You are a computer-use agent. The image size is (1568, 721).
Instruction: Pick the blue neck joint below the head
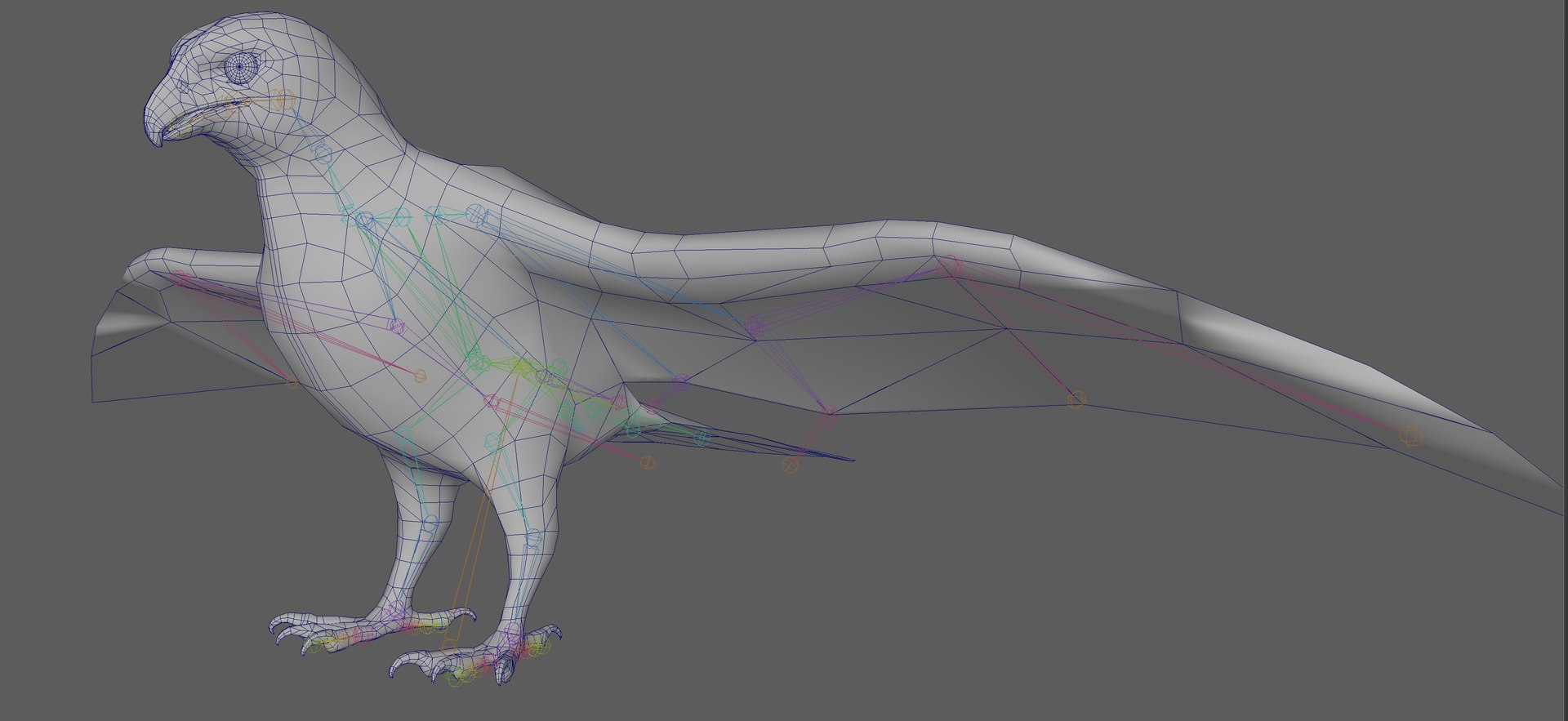(323, 153)
